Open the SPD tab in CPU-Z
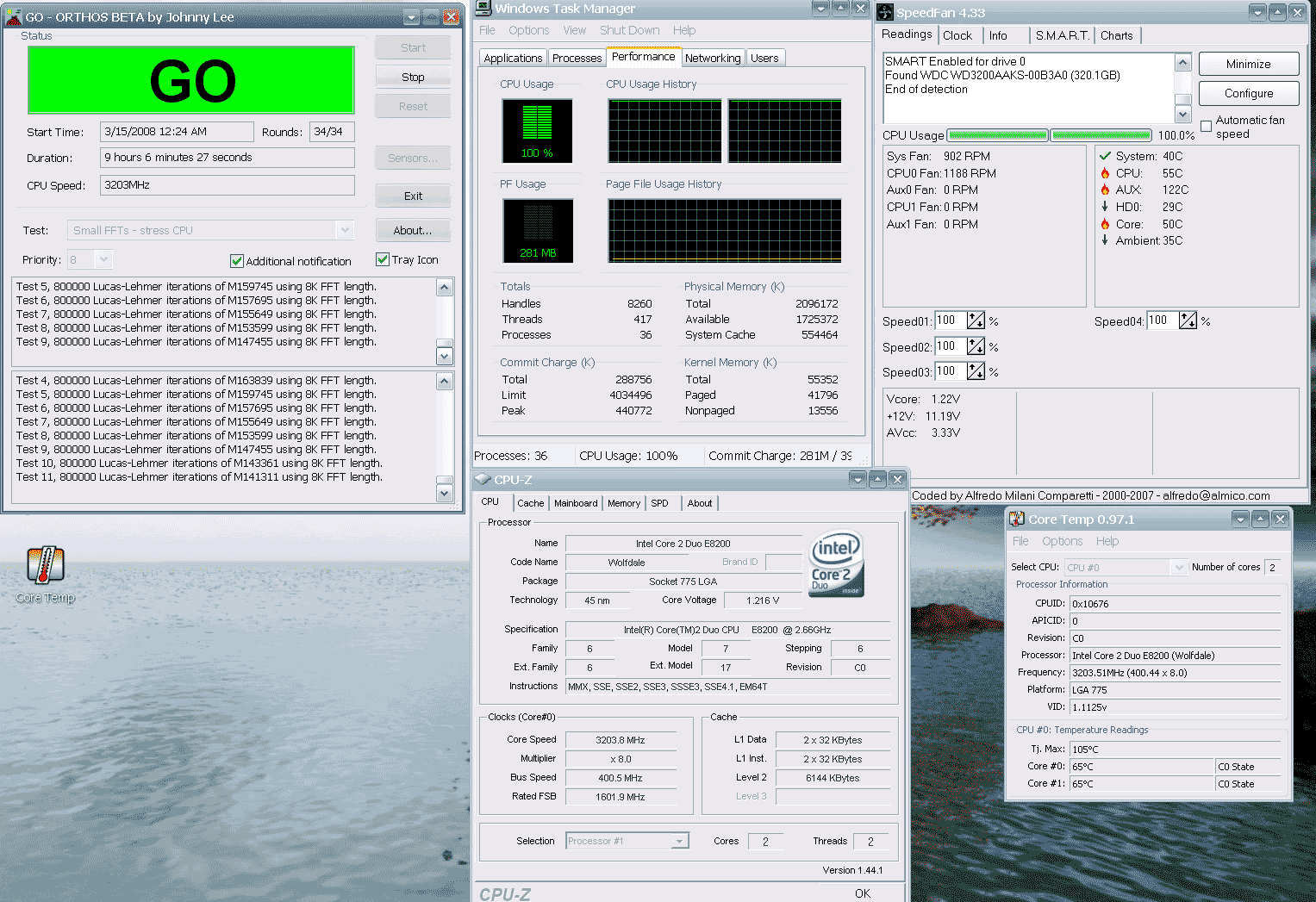1316x902 pixels. coord(659,503)
